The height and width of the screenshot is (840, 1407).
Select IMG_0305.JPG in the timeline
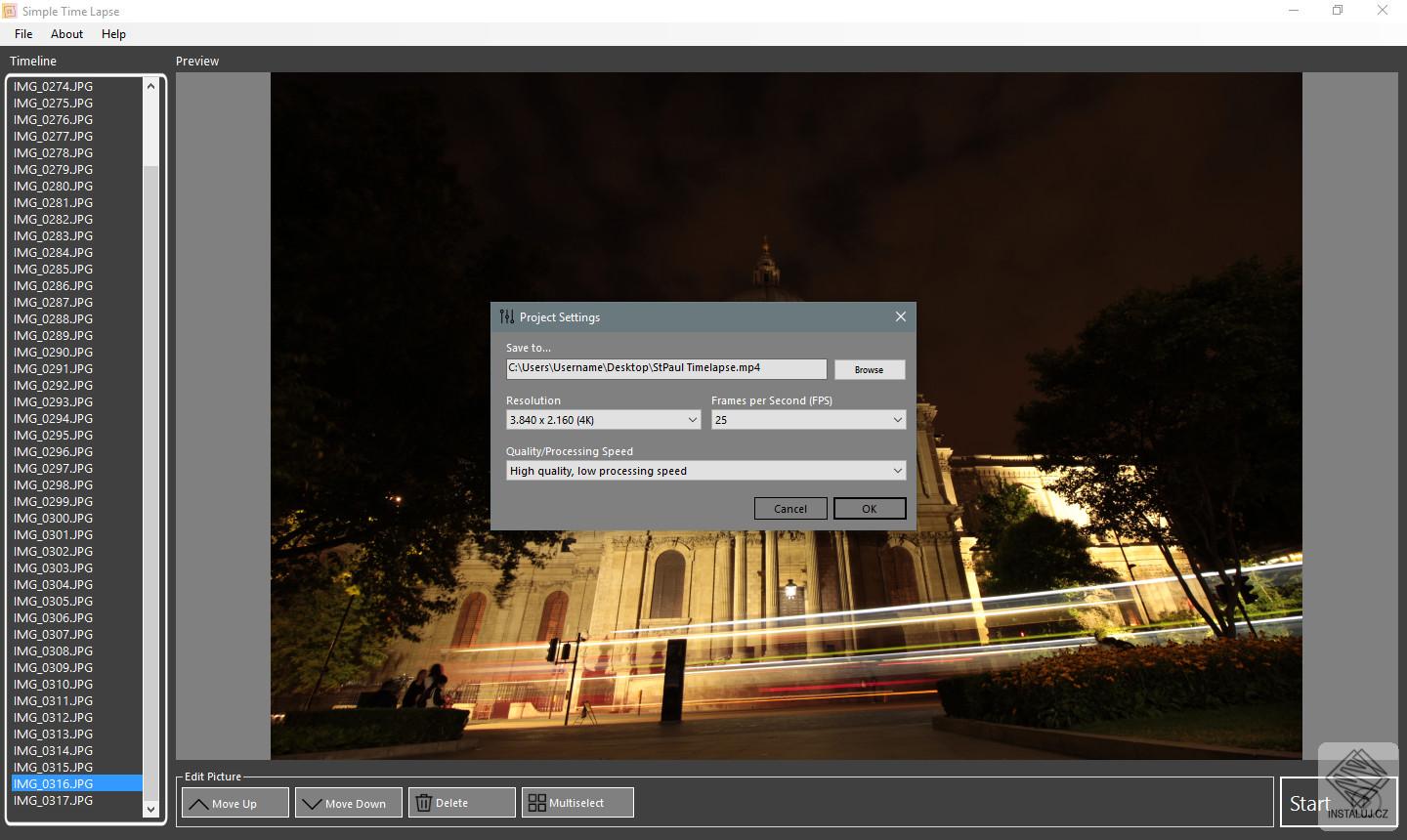pos(77,601)
